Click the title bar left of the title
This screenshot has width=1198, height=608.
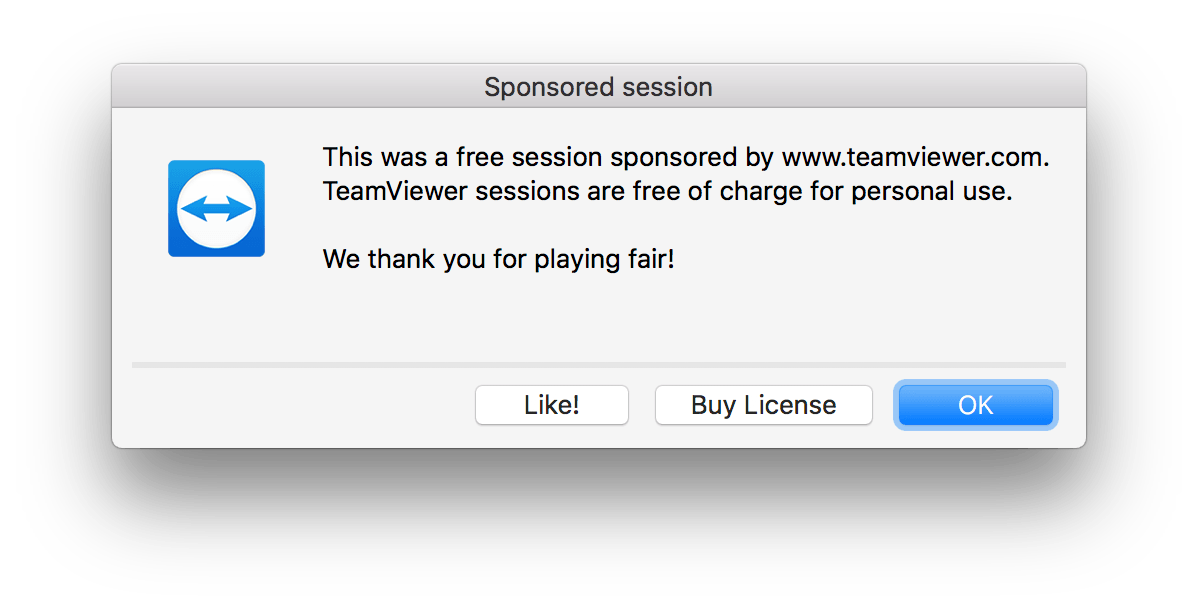[298, 86]
